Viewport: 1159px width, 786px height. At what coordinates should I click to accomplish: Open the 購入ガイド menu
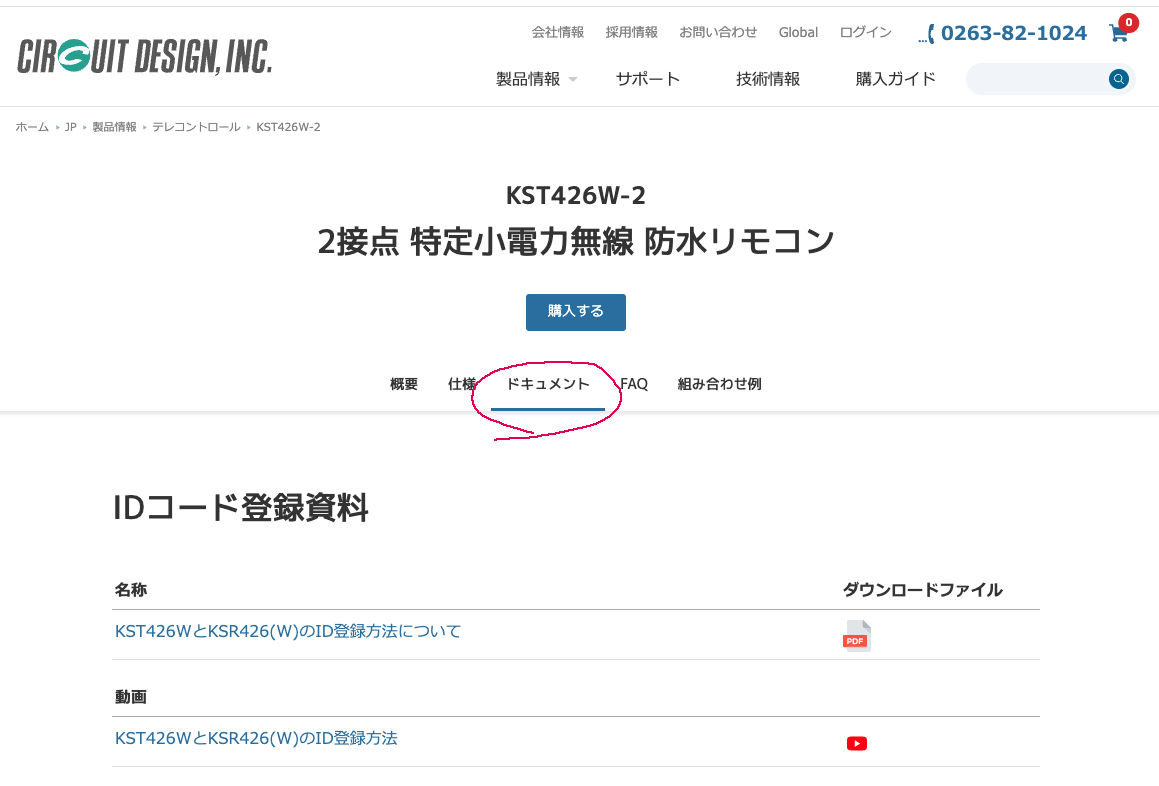[896, 79]
